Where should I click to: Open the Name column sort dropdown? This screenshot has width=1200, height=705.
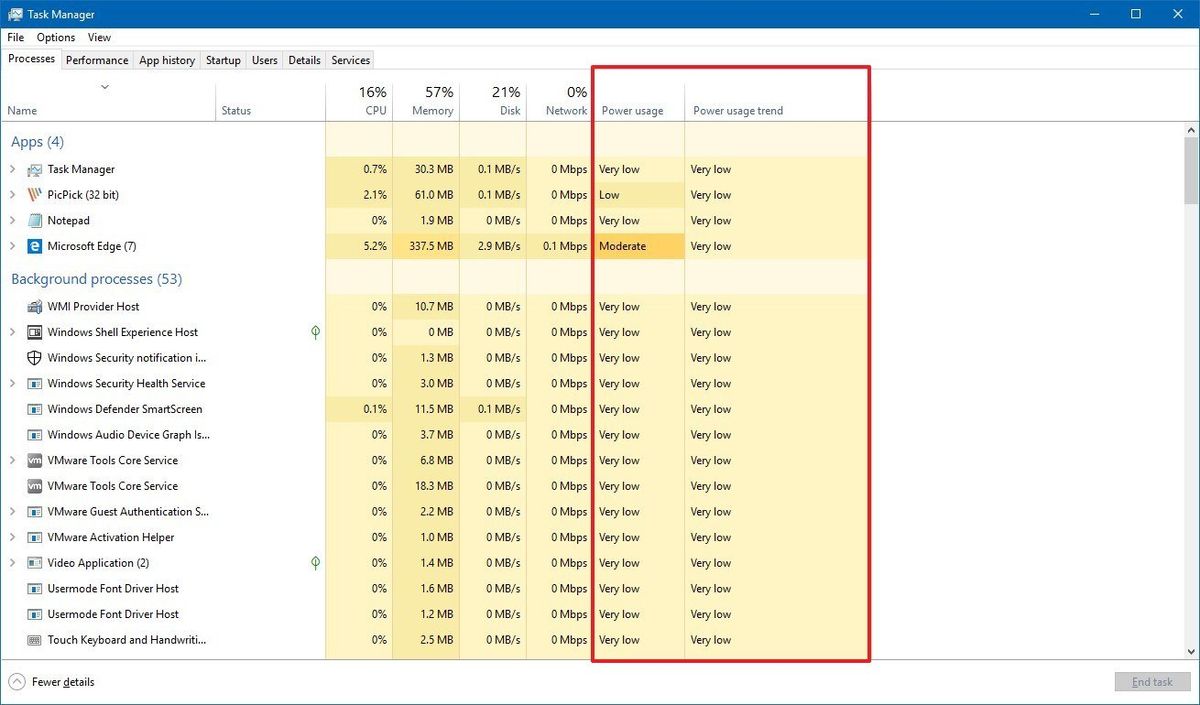(x=104, y=87)
